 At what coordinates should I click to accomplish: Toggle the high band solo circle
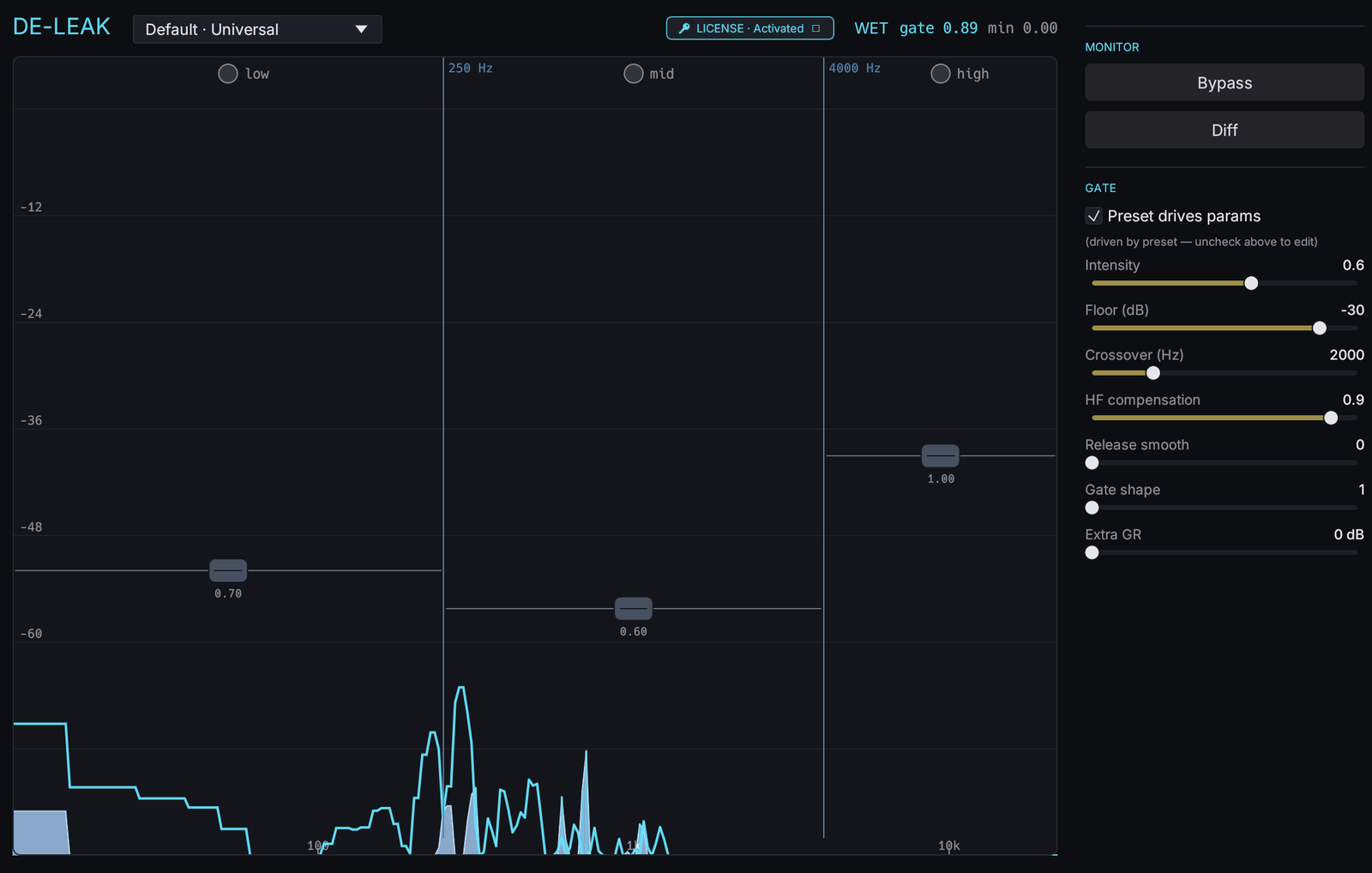[941, 74]
